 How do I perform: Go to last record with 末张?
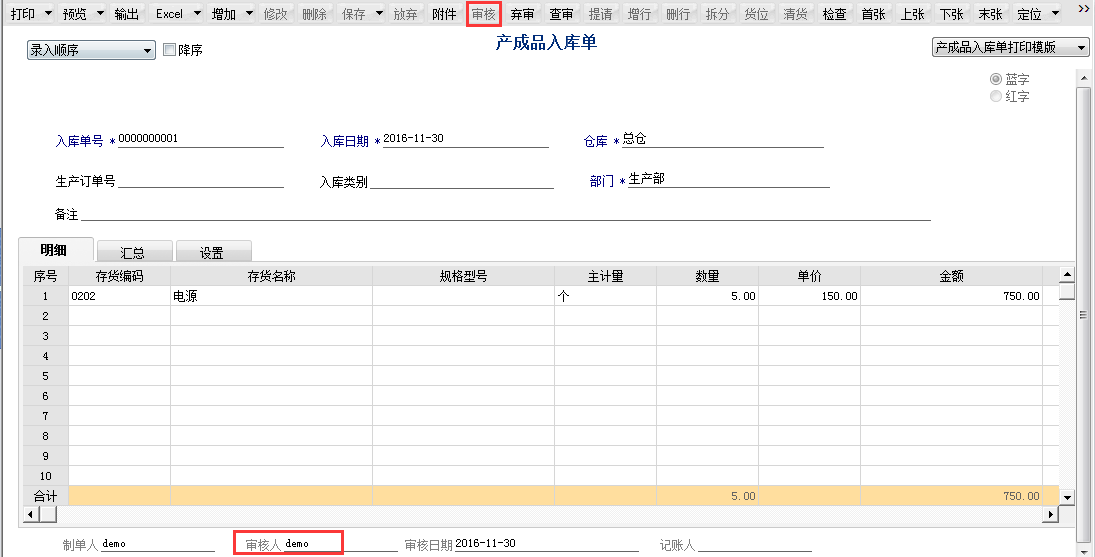tap(990, 14)
